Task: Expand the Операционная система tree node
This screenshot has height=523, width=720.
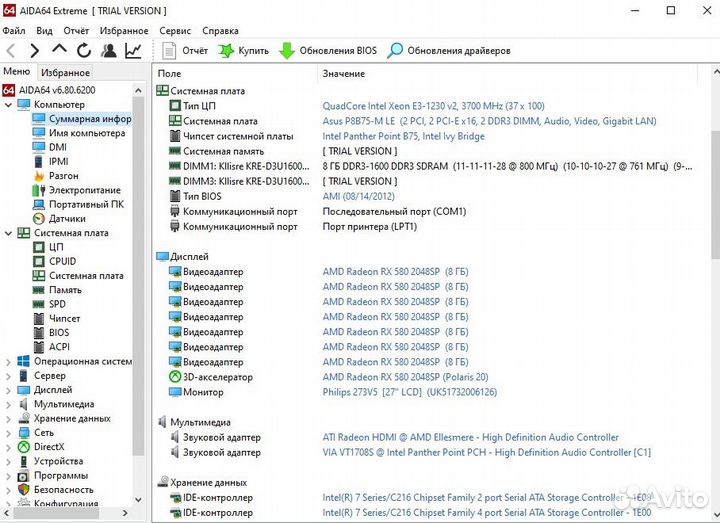Action: pos(8,362)
